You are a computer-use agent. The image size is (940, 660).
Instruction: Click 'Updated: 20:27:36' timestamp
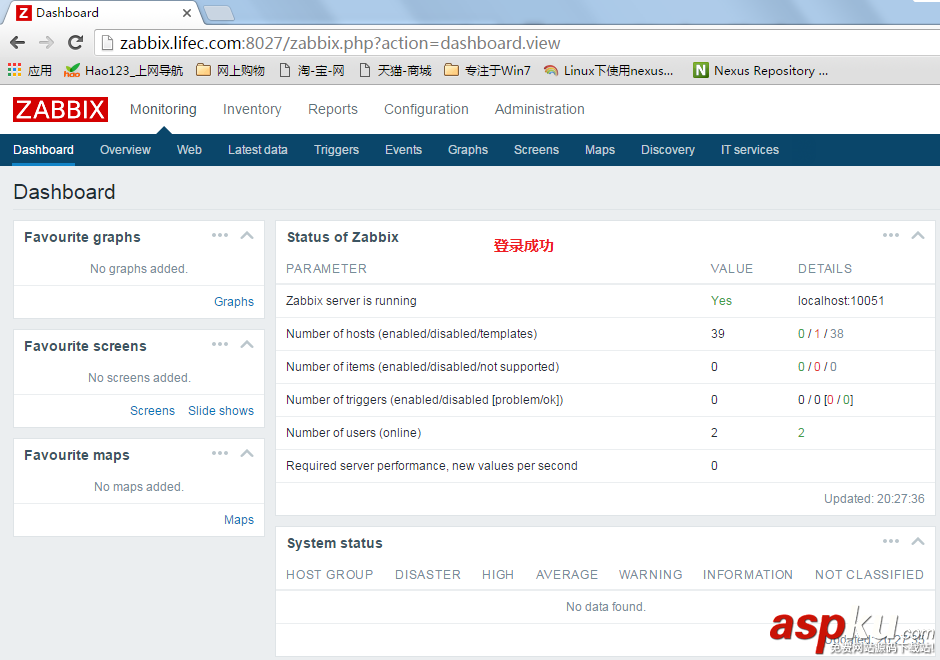tap(874, 499)
